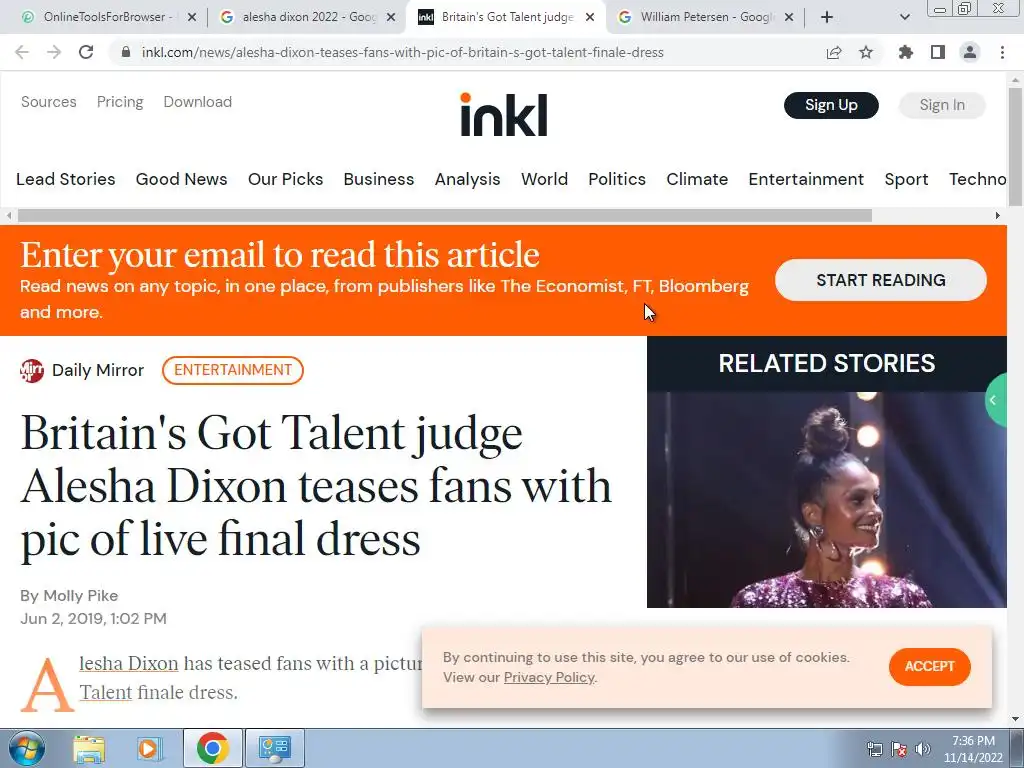Click the Sign Up button
Screen dimensions: 1024x768
tap(831, 105)
